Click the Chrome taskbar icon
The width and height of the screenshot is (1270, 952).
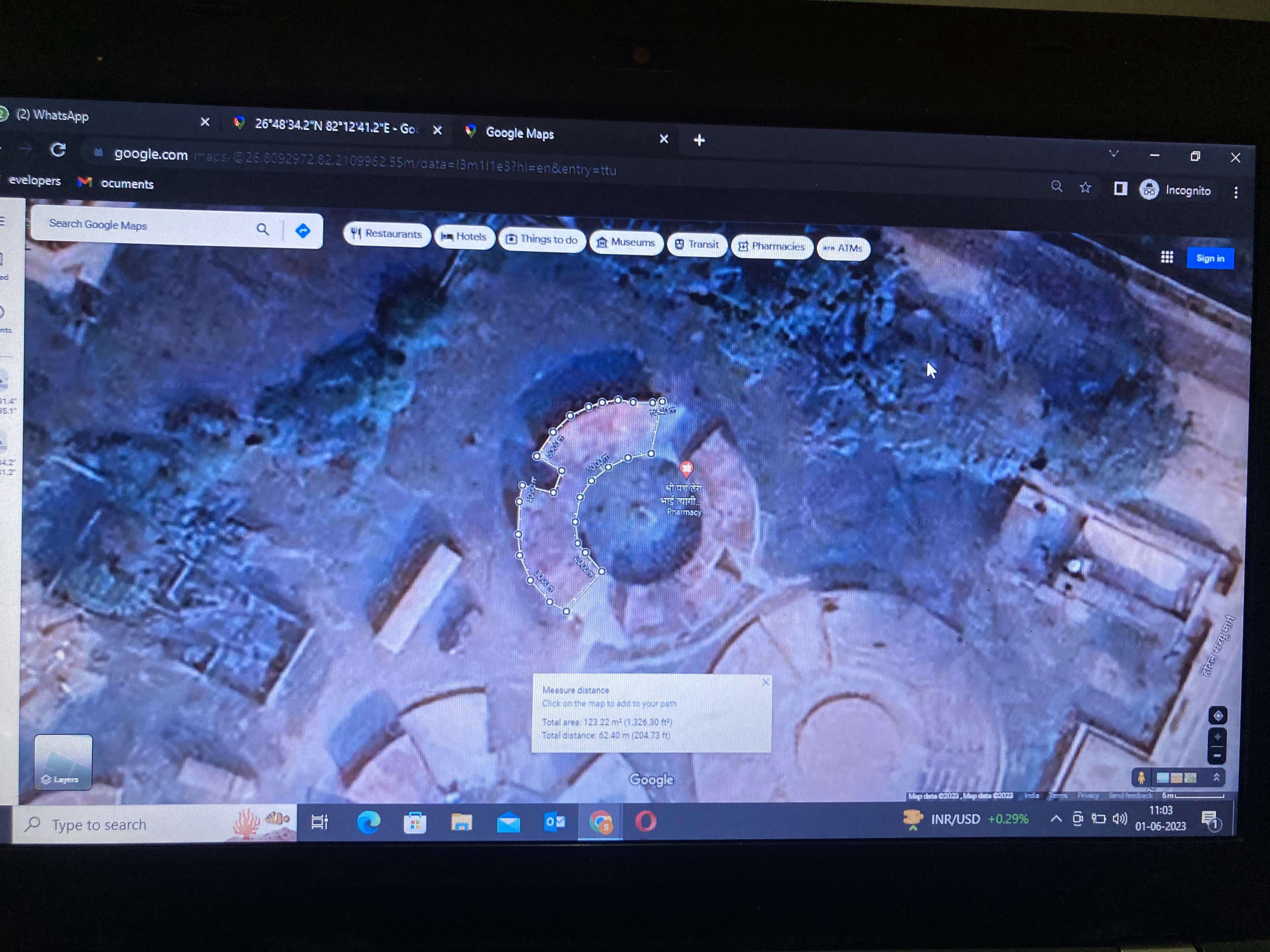click(601, 822)
